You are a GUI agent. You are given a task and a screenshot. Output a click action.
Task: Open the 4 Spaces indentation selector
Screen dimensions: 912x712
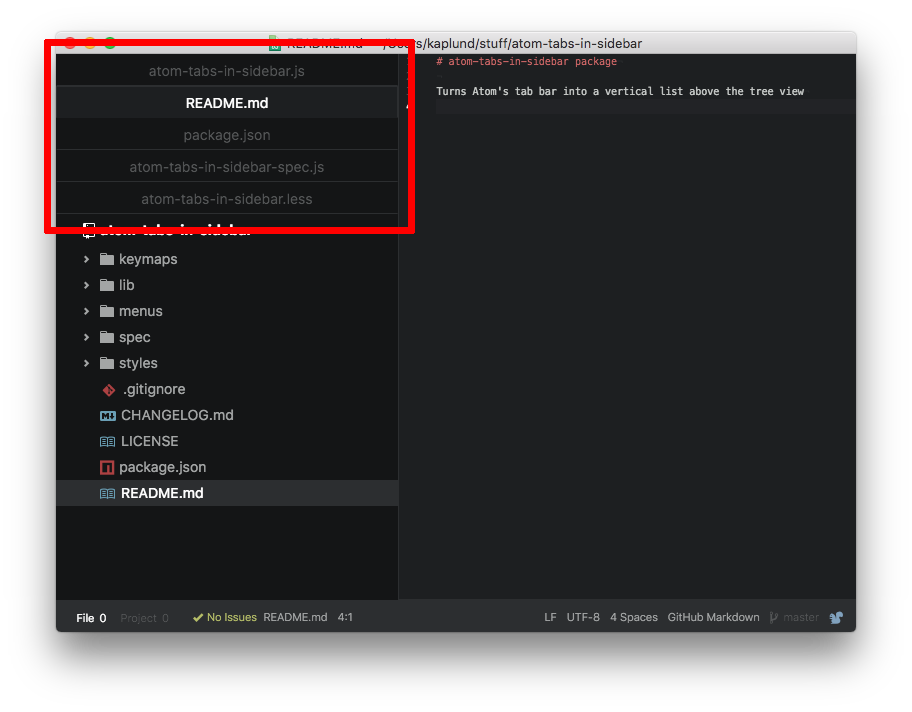click(x=634, y=617)
